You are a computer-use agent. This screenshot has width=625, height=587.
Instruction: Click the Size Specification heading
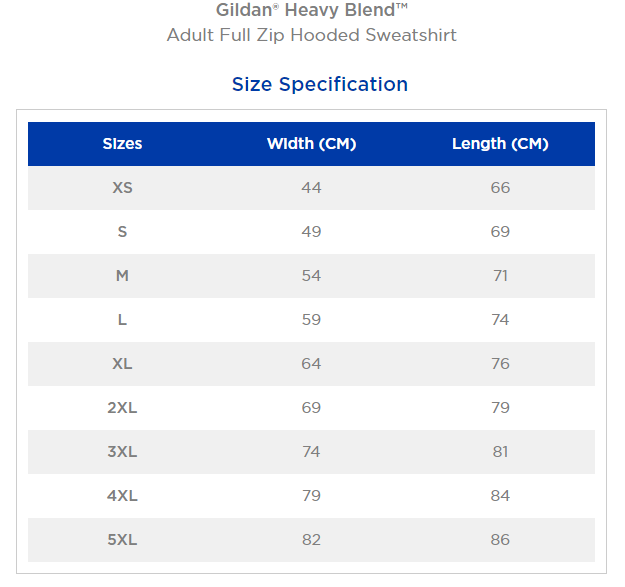pos(319,84)
